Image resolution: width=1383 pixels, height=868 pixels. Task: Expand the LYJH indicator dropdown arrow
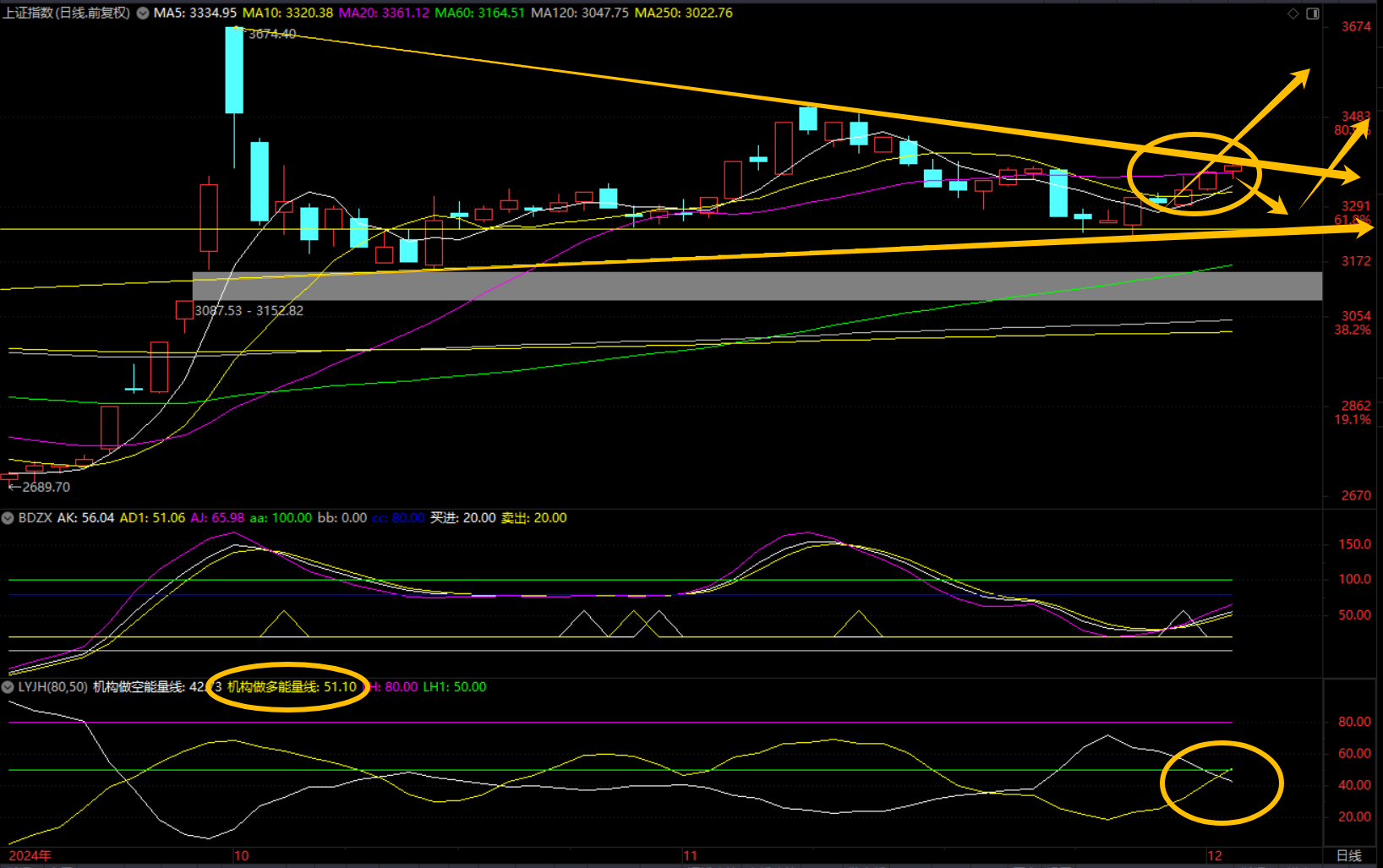pos(8,687)
